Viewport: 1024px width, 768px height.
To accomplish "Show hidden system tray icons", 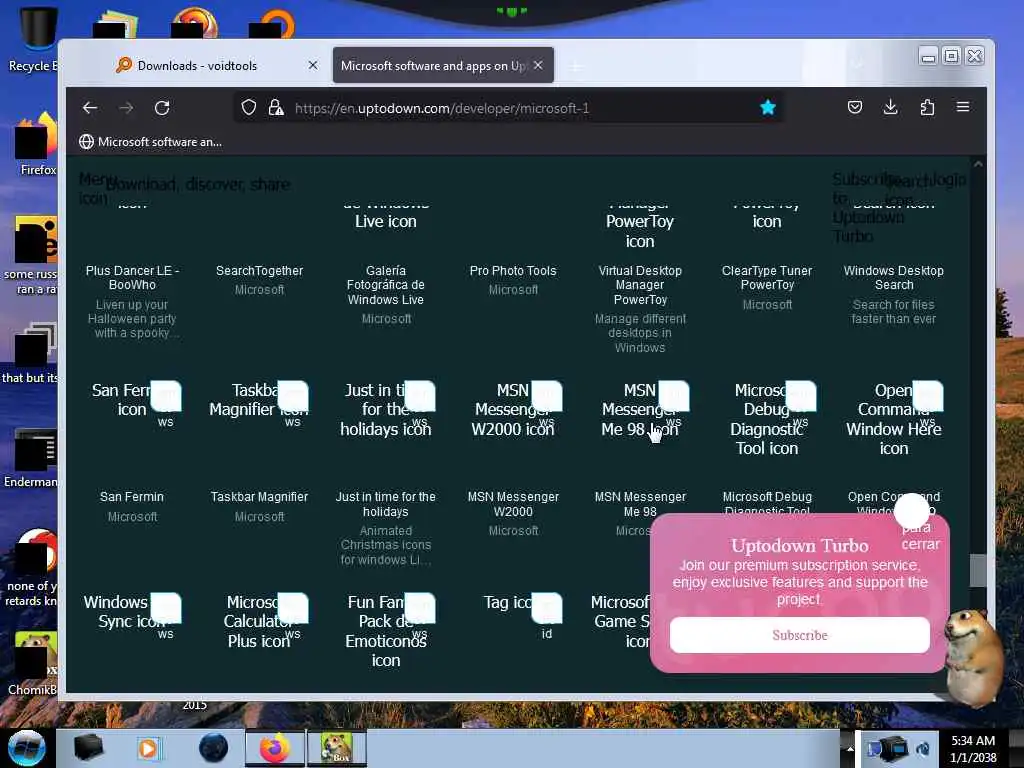I will tap(849, 749).
